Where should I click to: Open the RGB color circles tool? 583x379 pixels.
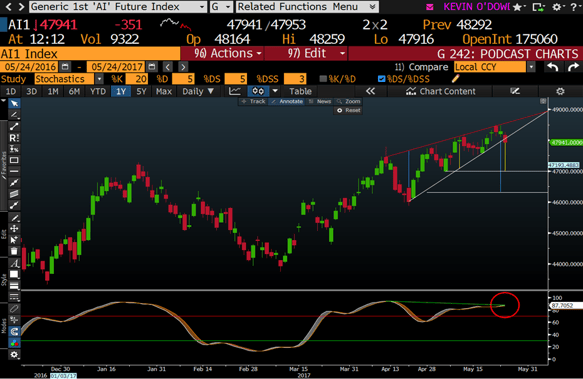[x=14, y=343]
